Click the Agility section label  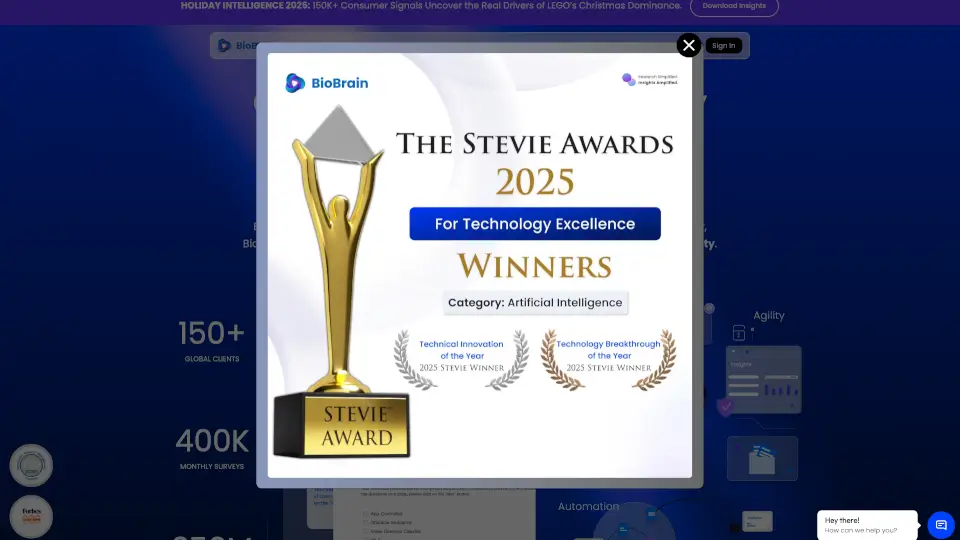coord(769,315)
